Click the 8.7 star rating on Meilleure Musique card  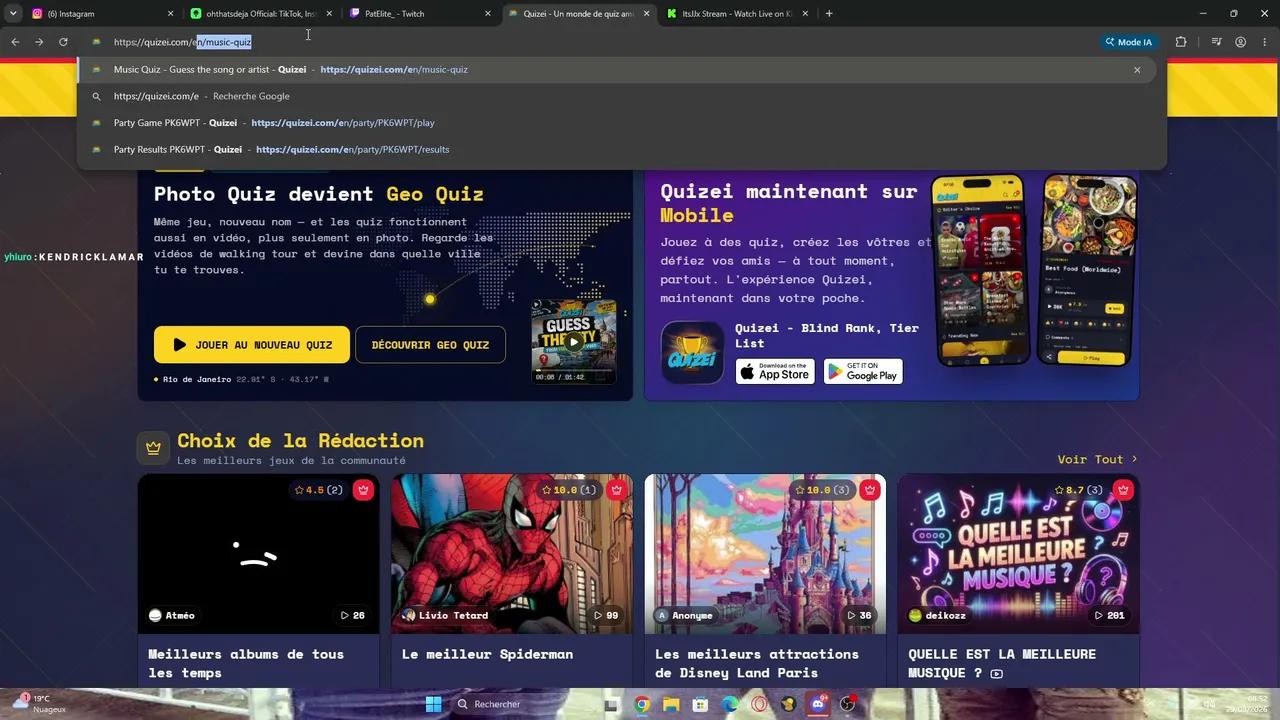[1080, 490]
